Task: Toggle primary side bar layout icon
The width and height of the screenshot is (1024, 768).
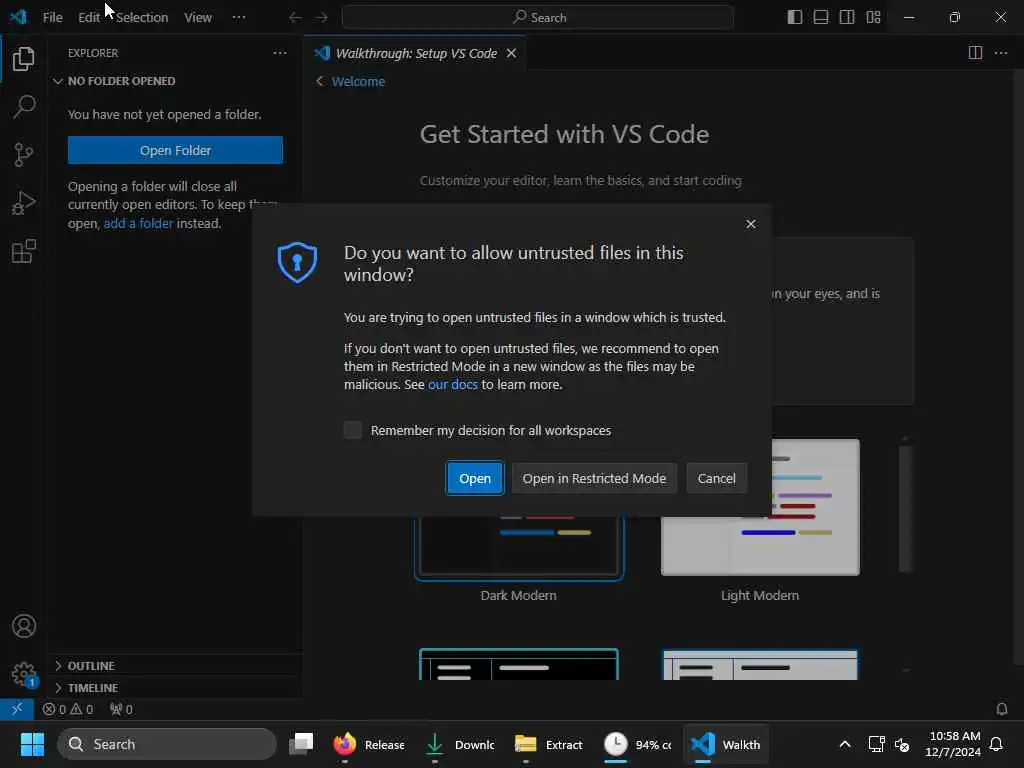Action: [x=795, y=17]
